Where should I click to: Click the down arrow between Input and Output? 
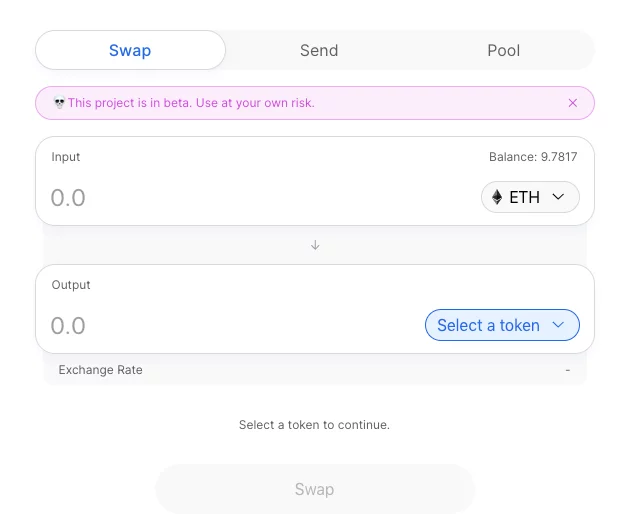click(x=315, y=245)
